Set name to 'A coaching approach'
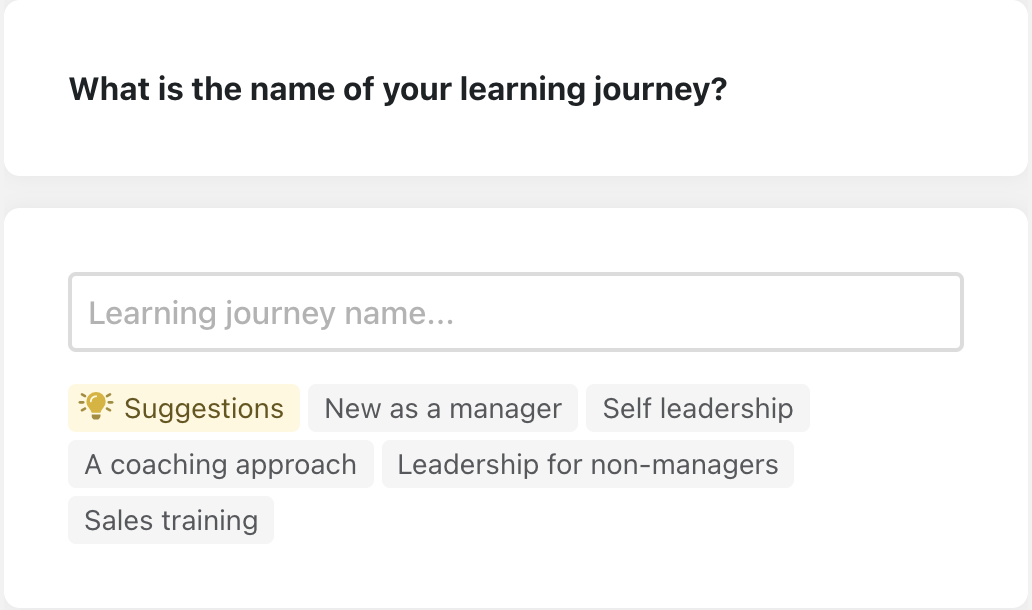Screen dimensions: 1032x610 point(220,465)
